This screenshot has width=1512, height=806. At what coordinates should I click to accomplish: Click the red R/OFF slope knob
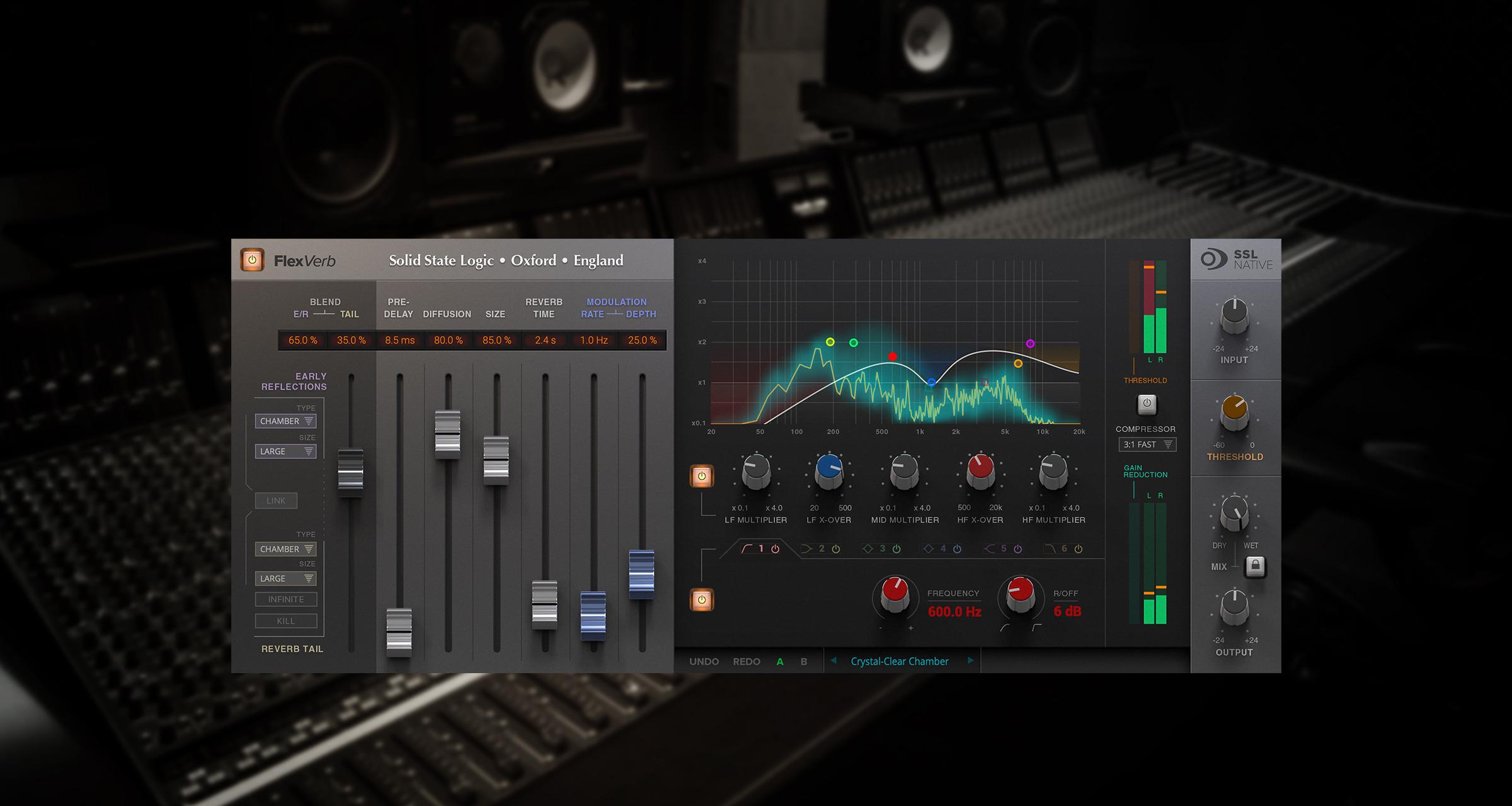pos(1021,594)
